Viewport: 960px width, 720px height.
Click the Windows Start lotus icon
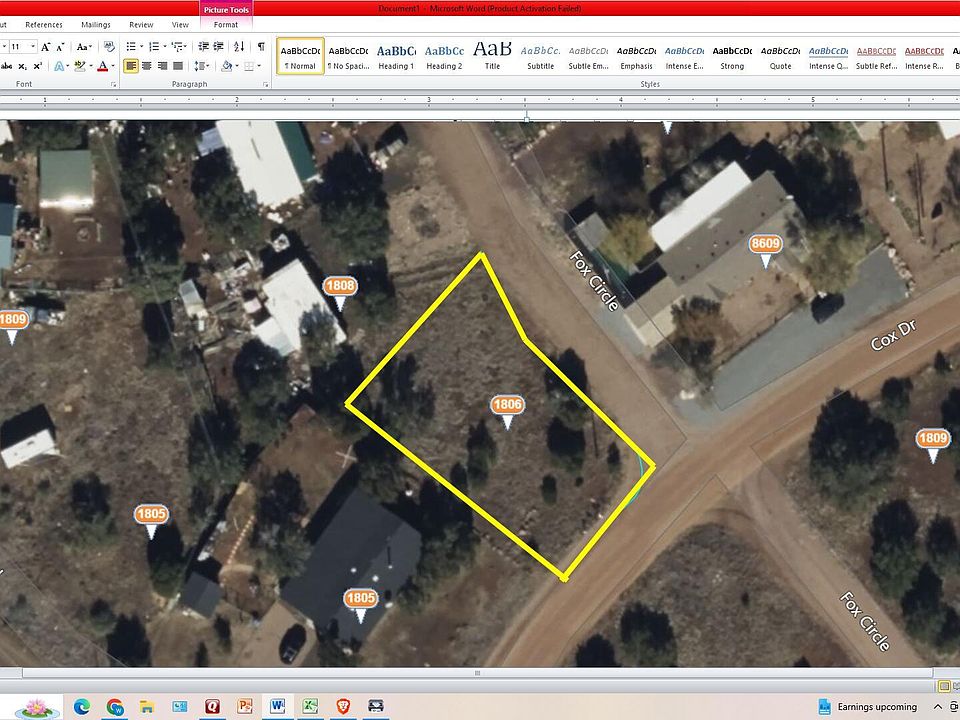pos(36,708)
